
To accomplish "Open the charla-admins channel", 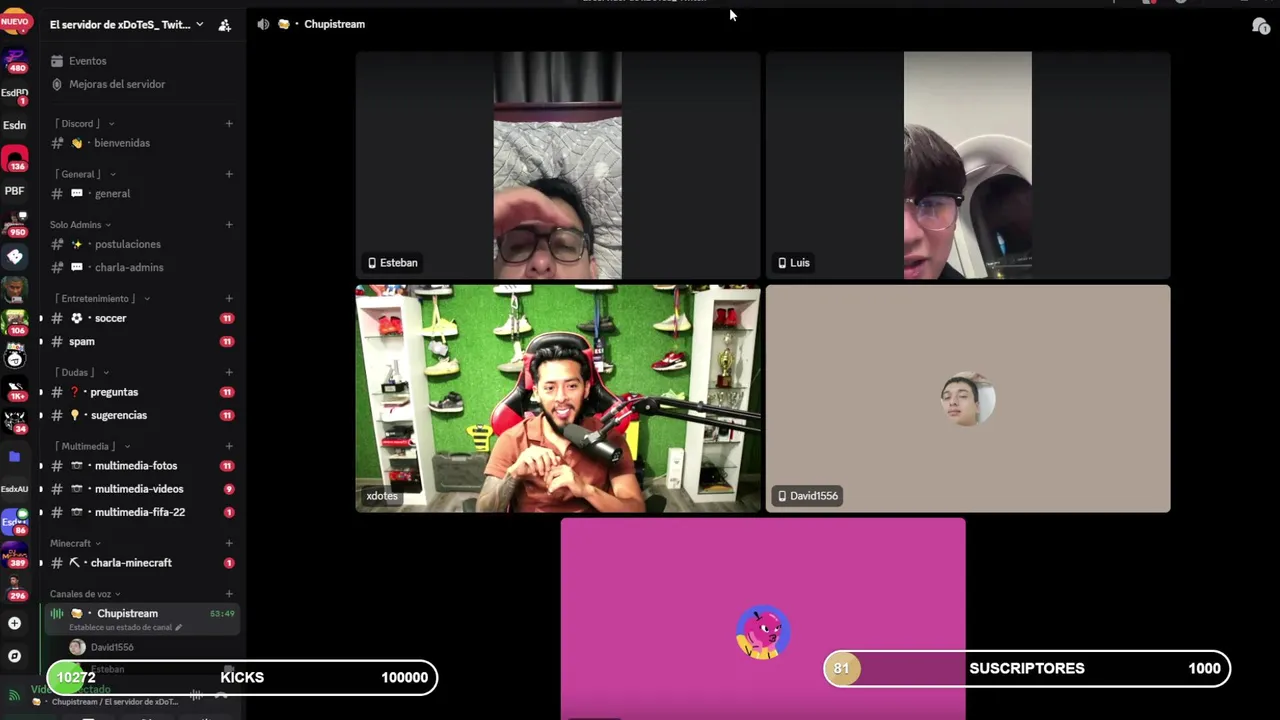I will tap(142, 267).
